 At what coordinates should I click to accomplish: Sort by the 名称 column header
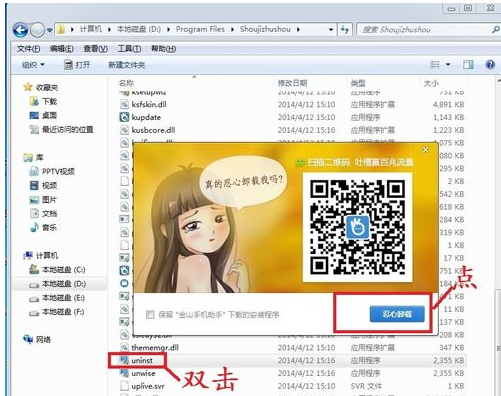126,83
